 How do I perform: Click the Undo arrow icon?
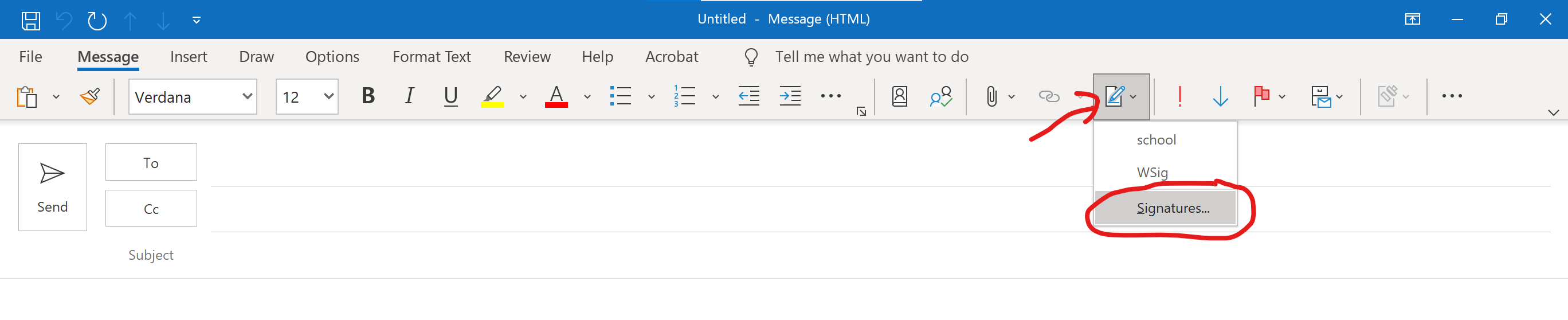point(63,20)
